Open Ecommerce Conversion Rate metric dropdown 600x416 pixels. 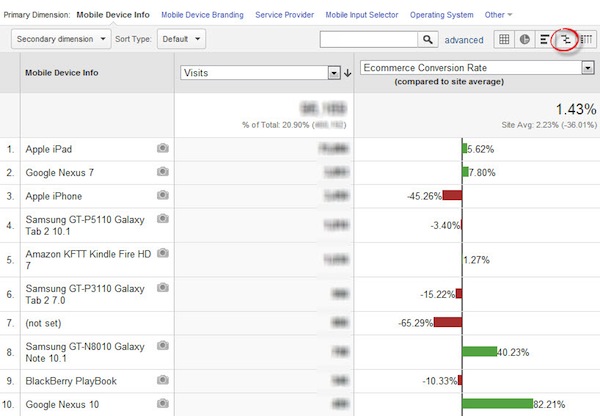(477, 68)
